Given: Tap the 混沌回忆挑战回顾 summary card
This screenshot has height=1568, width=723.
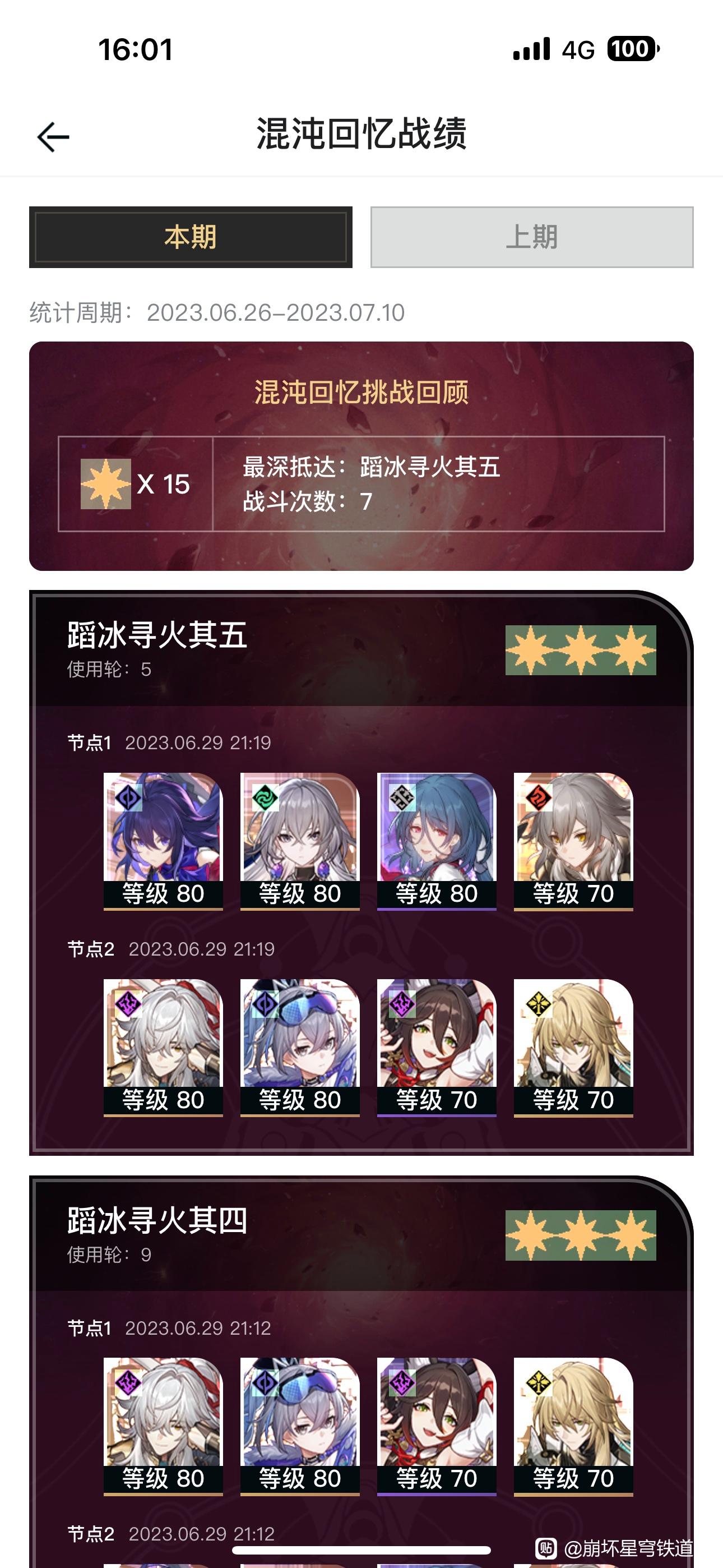Looking at the screenshot, I should (361, 456).
